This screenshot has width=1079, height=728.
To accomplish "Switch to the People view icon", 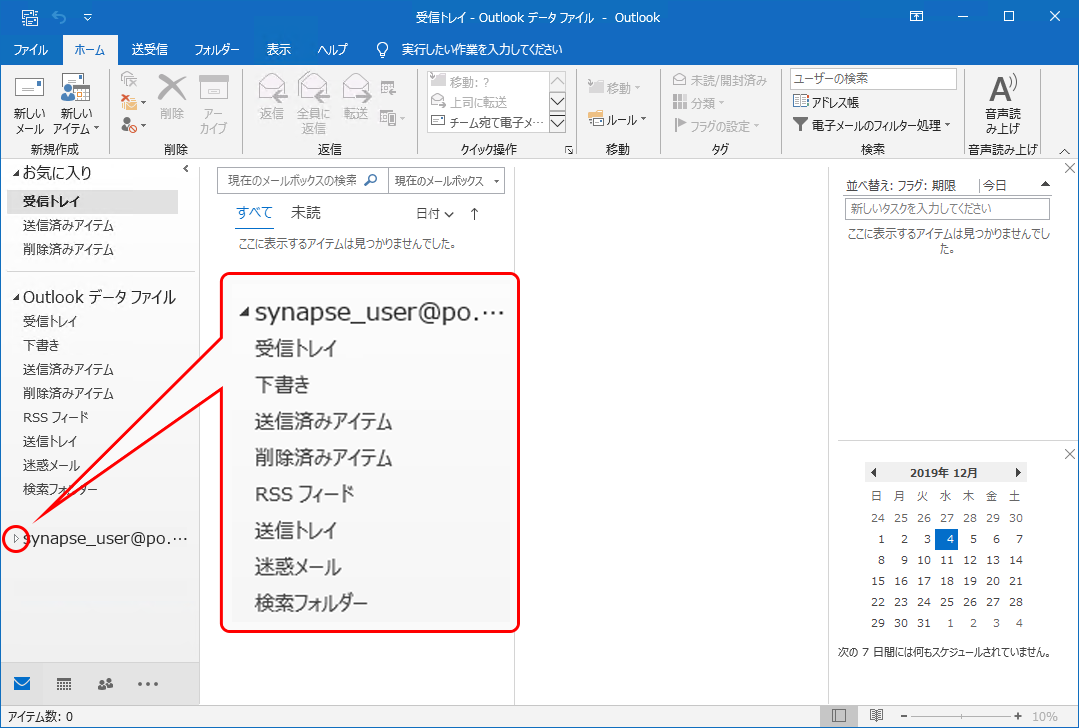I will point(105,683).
